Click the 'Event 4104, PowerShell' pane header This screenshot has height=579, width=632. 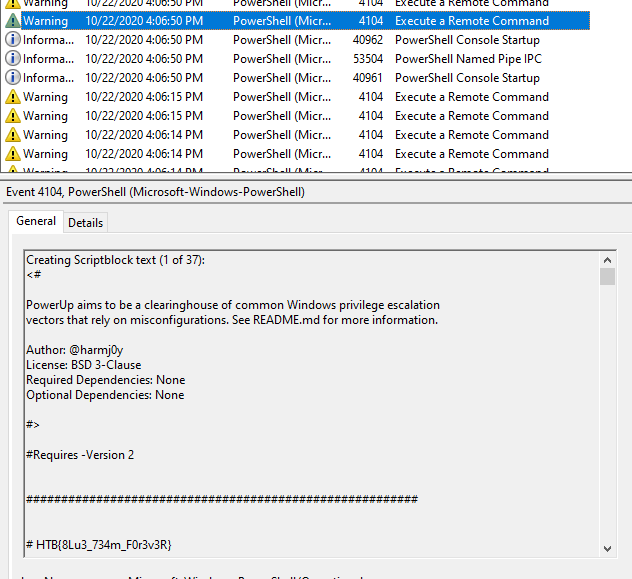[x=155, y=192]
